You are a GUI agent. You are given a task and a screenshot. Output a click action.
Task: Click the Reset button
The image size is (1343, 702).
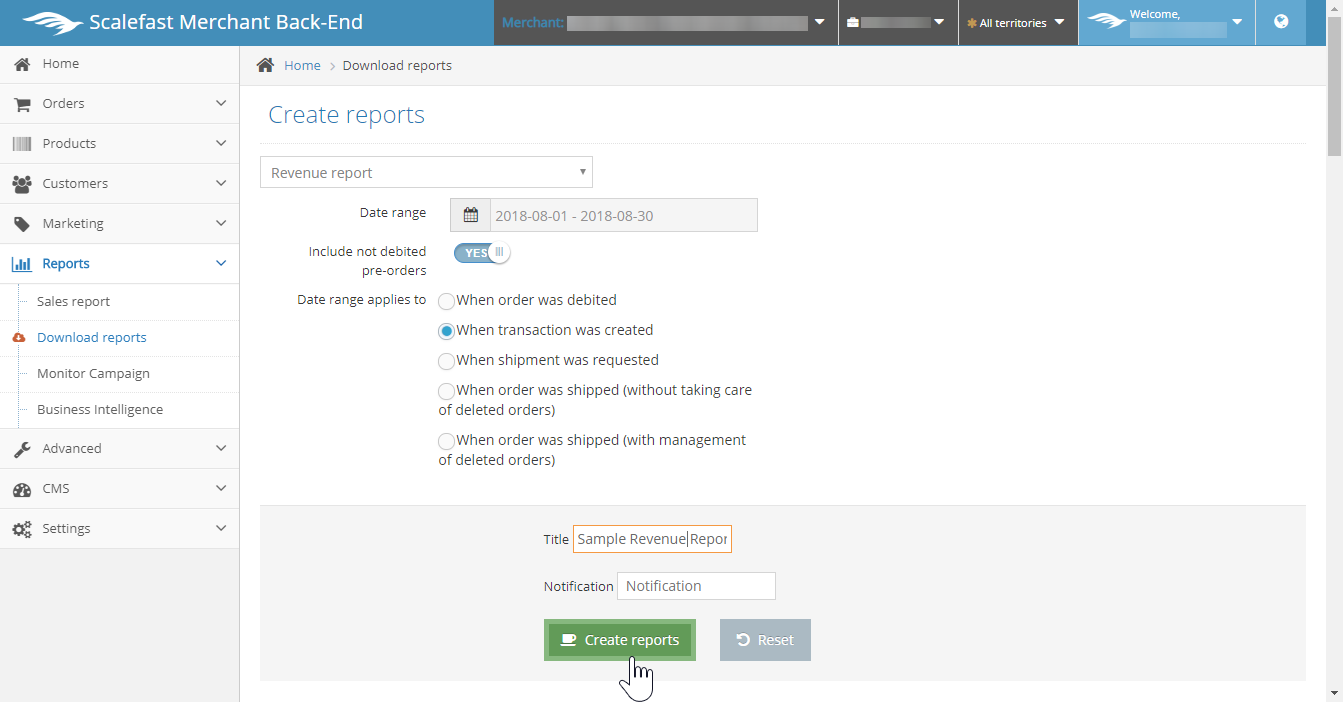(765, 640)
